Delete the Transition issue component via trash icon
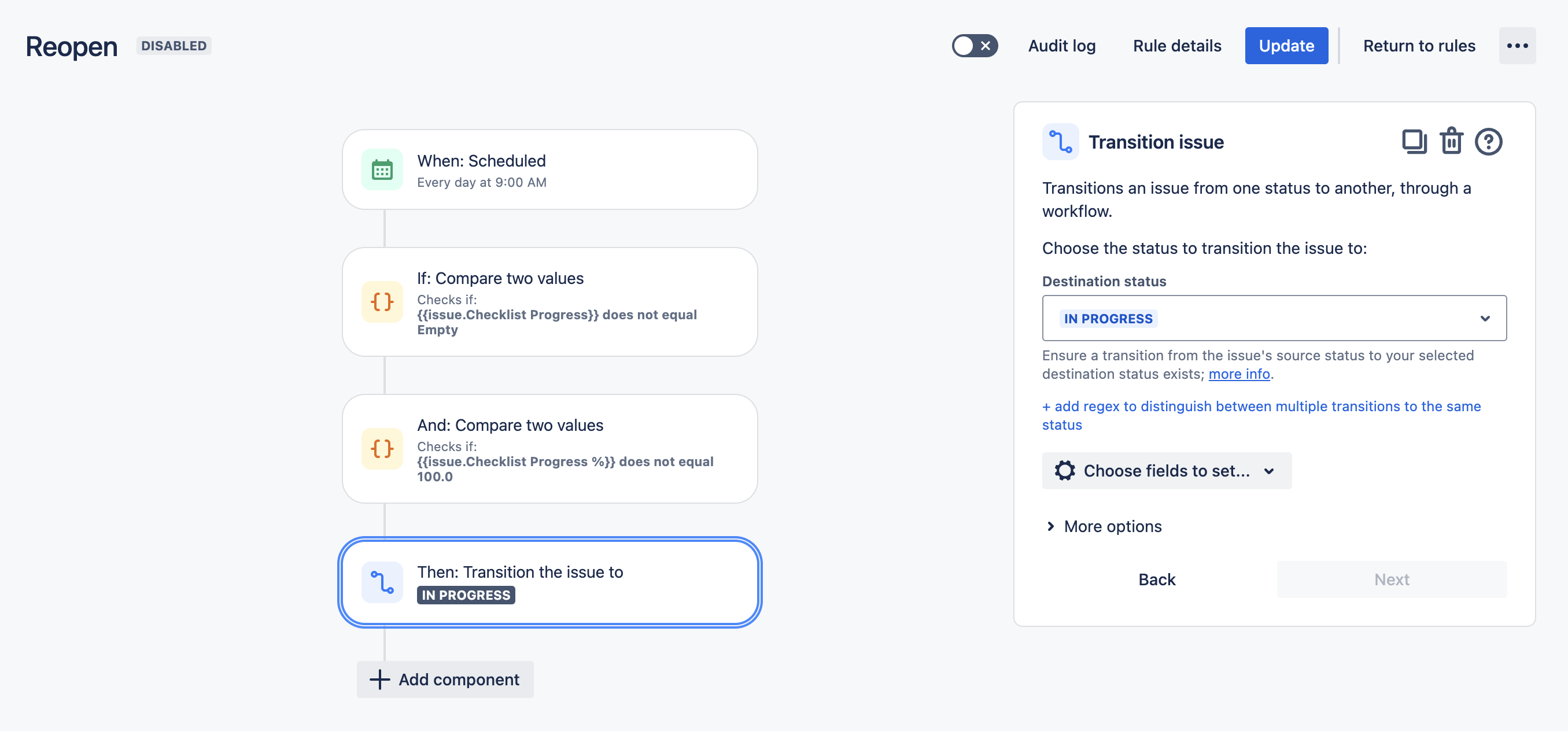The height and width of the screenshot is (731, 1568). click(1451, 142)
